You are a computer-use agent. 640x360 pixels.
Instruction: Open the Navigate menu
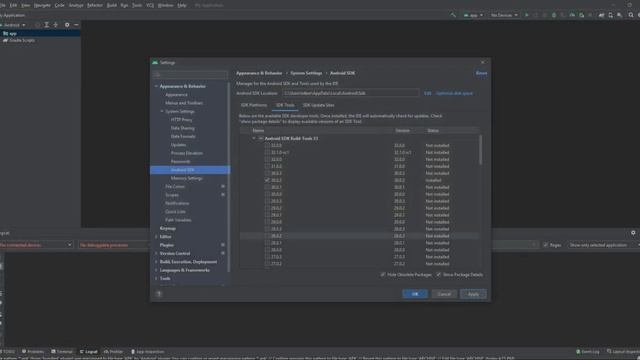pos(42,5)
